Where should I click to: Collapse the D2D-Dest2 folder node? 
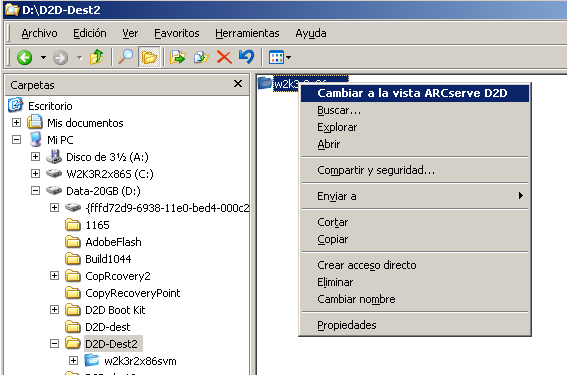[54, 344]
